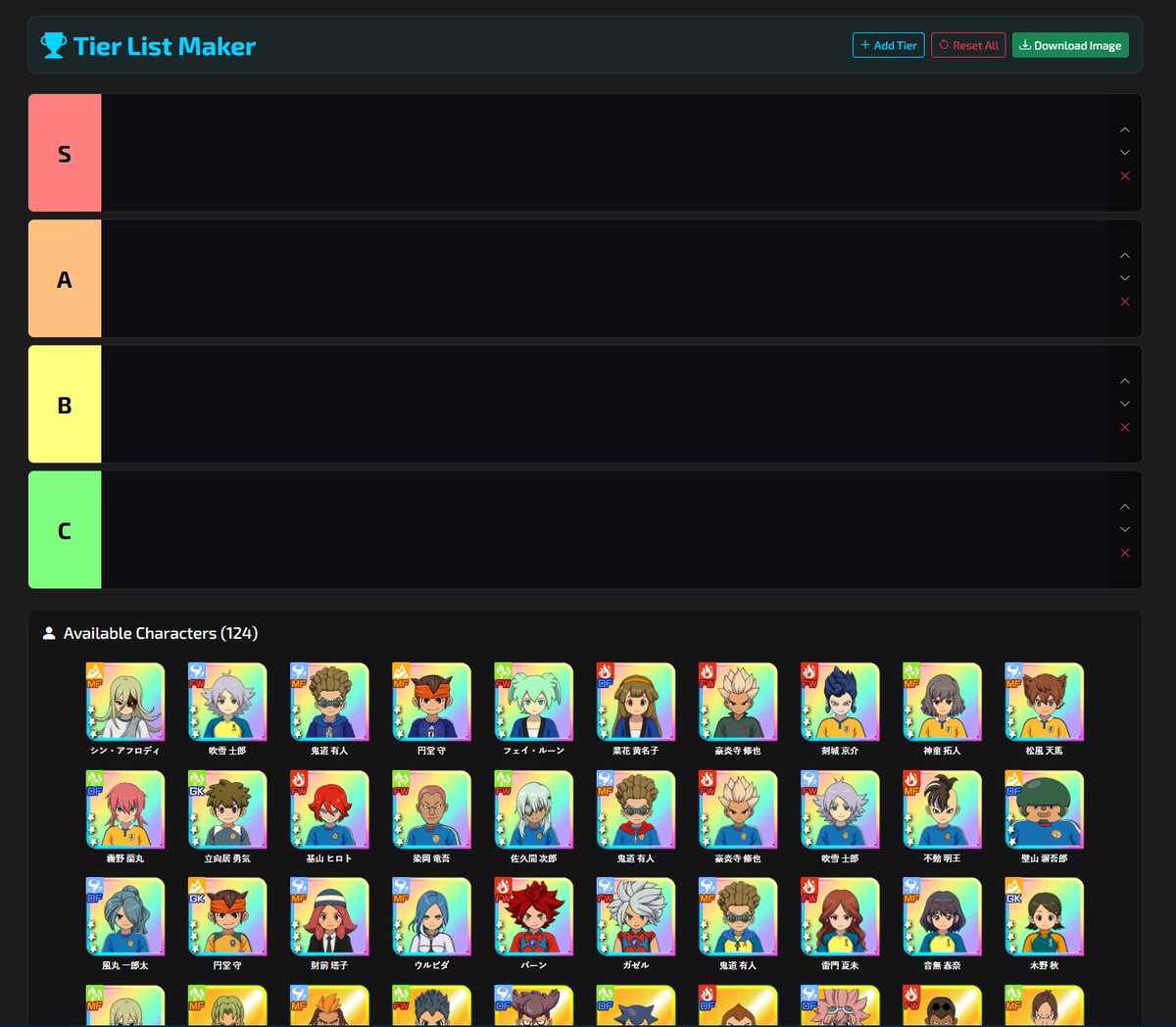Select the 風丸 一郎太 character card

pos(125,924)
